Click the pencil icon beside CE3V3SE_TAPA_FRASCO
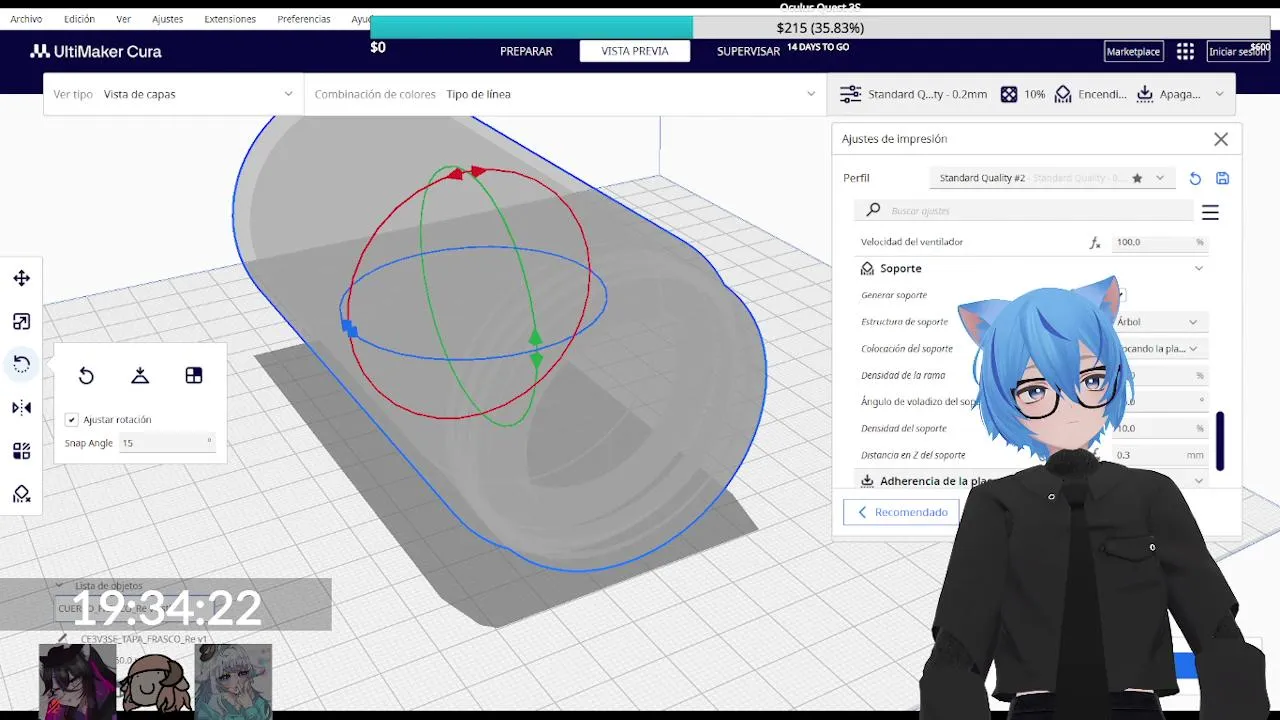The image size is (1280, 720). click(x=62, y=638)
